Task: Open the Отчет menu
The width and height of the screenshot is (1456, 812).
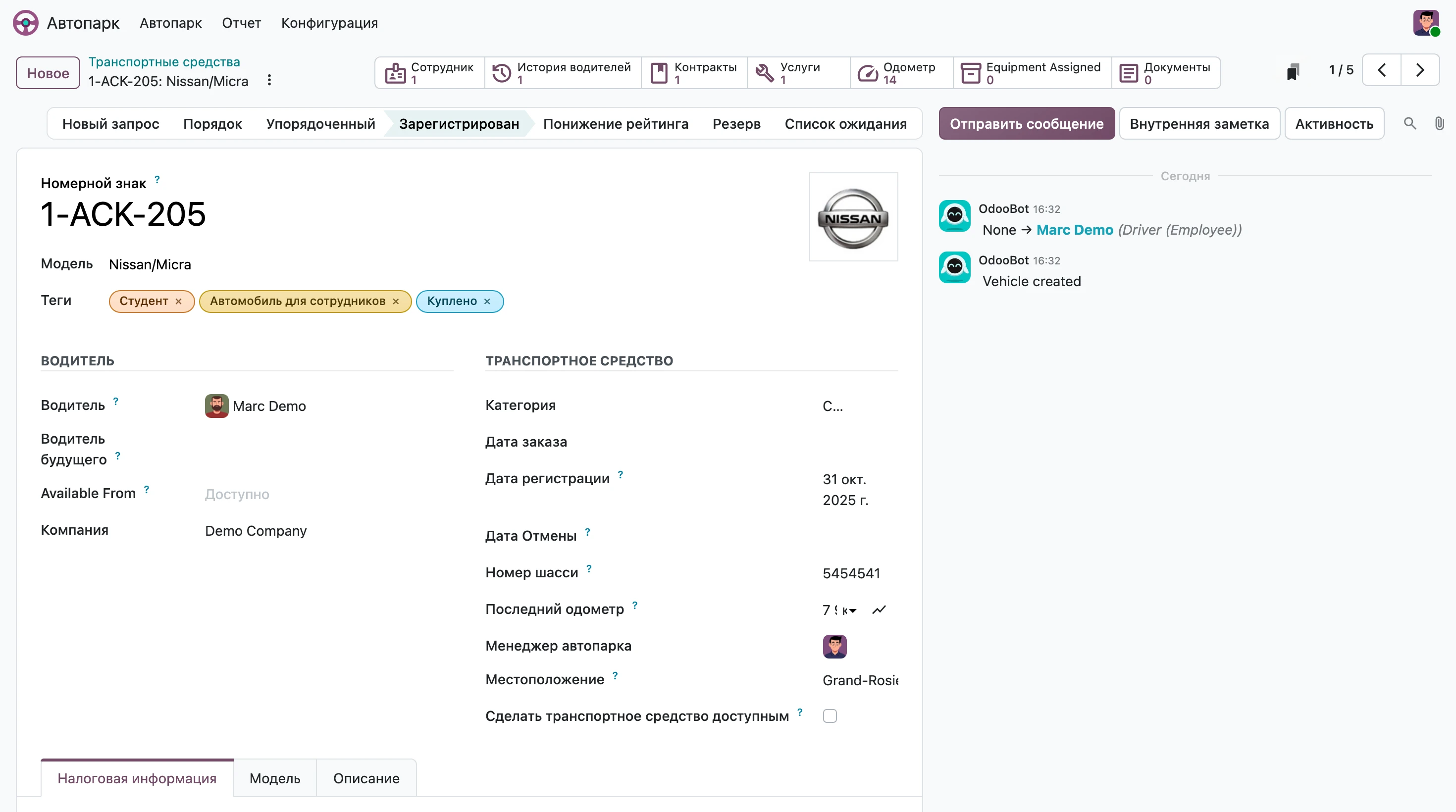Action: 241,23
